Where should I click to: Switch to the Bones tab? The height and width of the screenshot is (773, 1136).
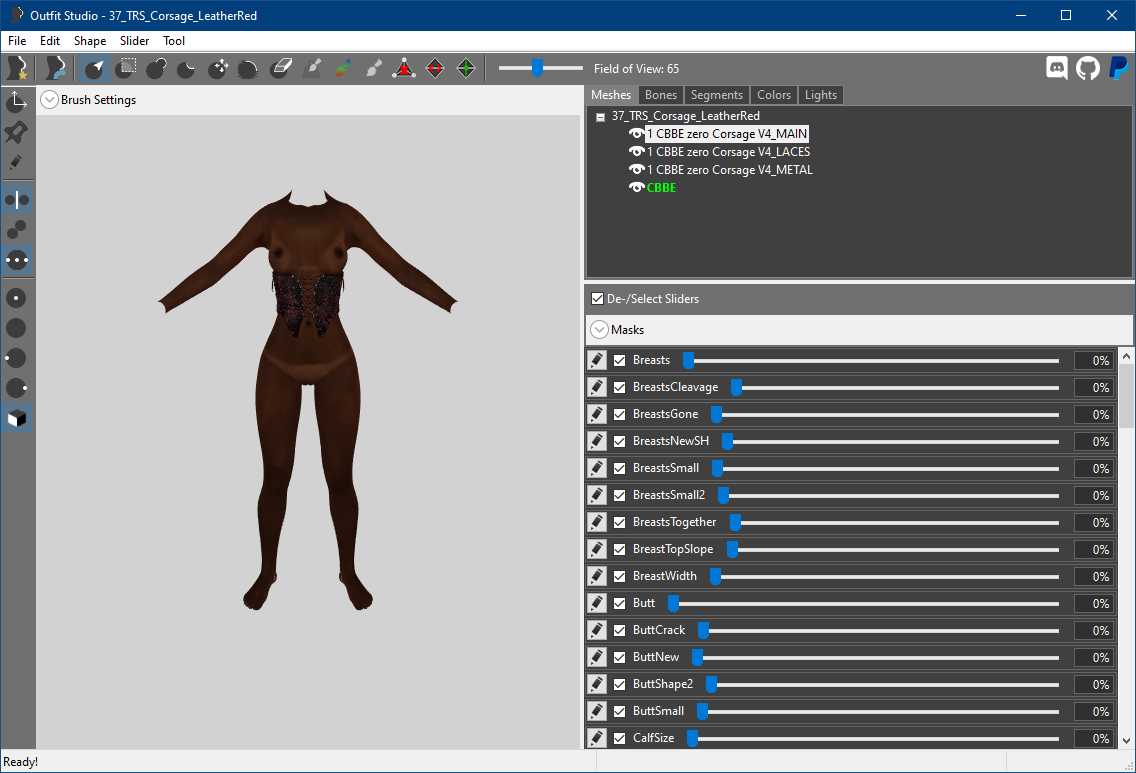click(x=661, y=95)
